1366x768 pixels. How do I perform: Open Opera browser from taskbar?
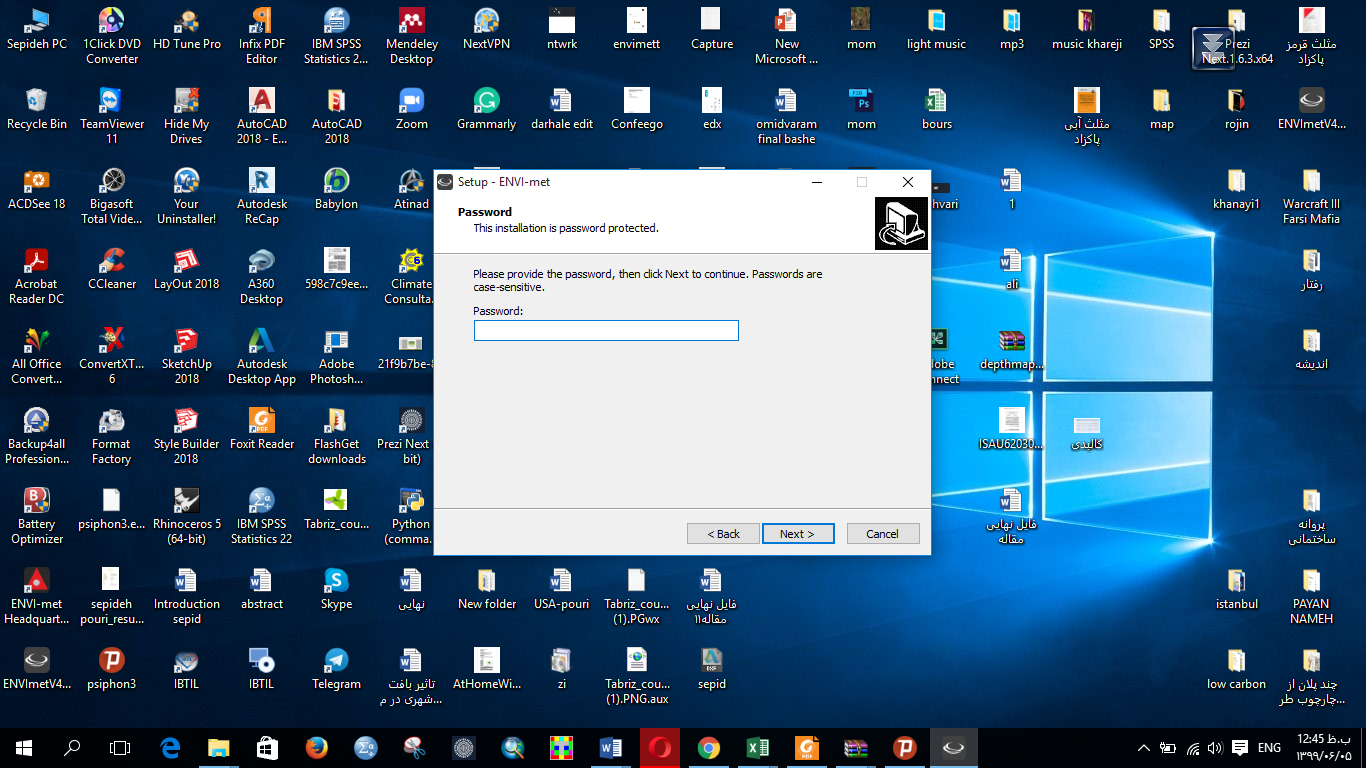pos(660,747)
